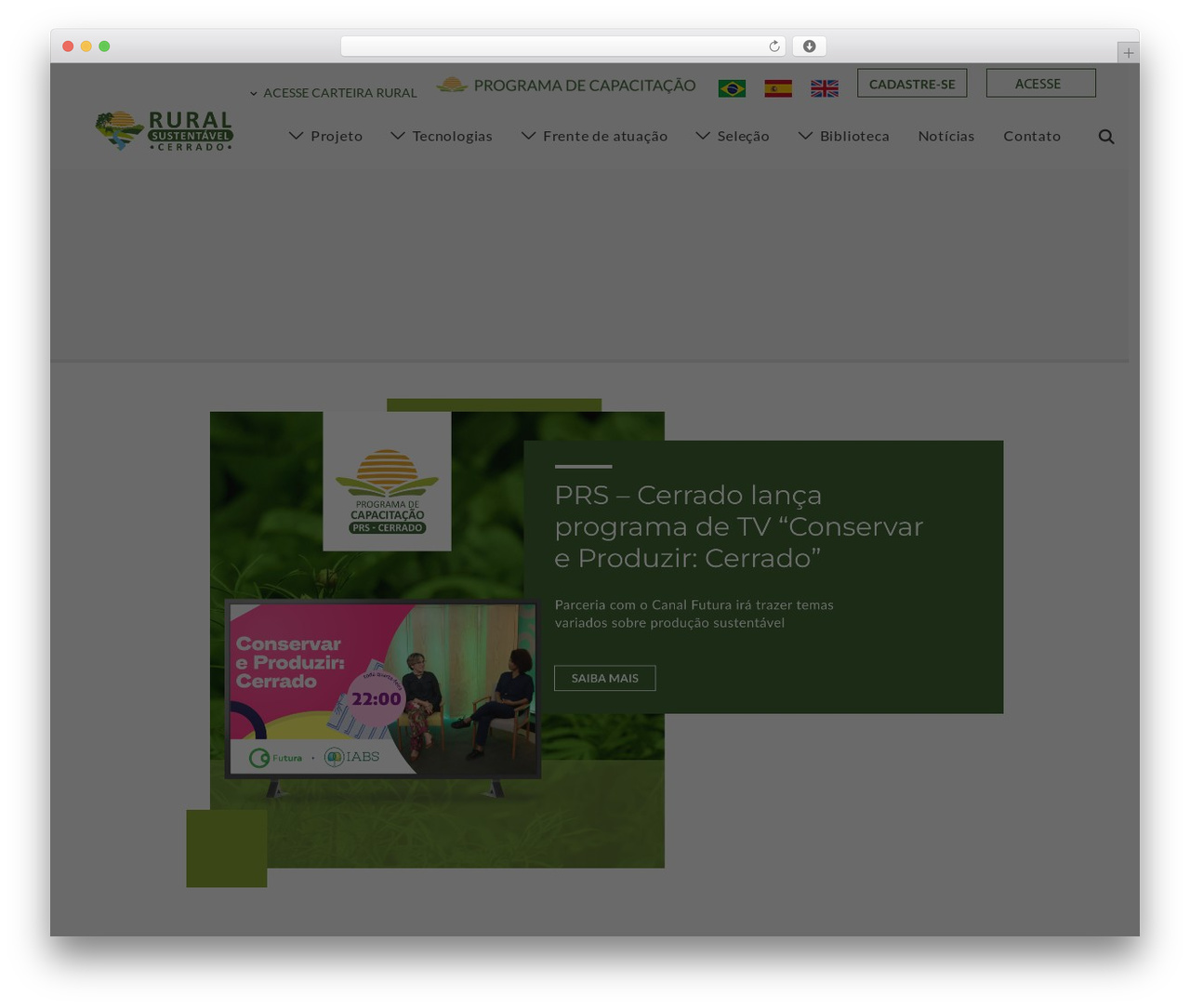Switch language with the Brazil flag
This screenshot has height=1008, width=1190.
732,88
